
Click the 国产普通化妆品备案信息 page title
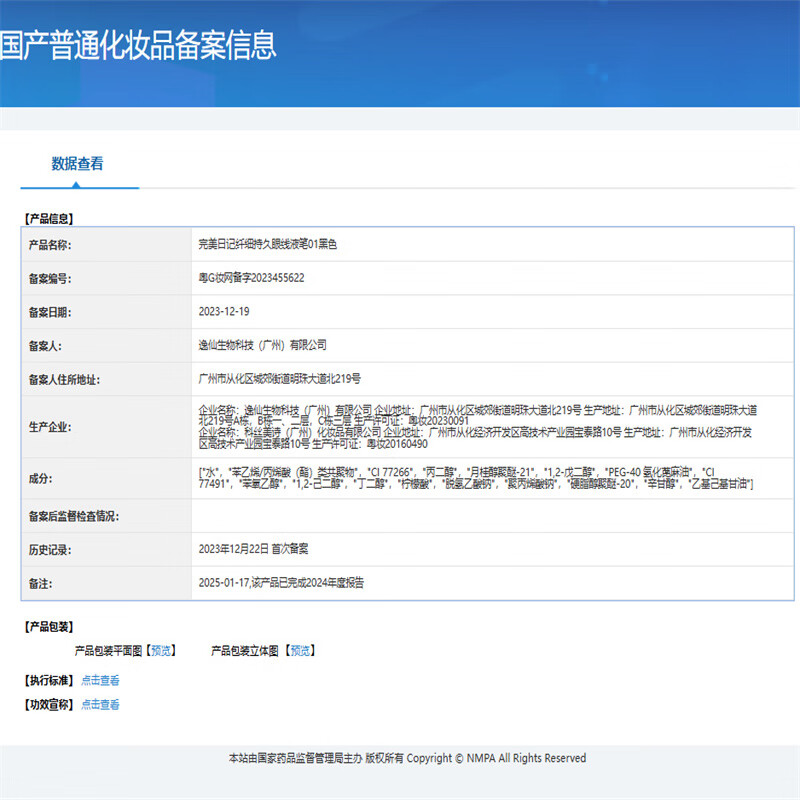point(138,45)
